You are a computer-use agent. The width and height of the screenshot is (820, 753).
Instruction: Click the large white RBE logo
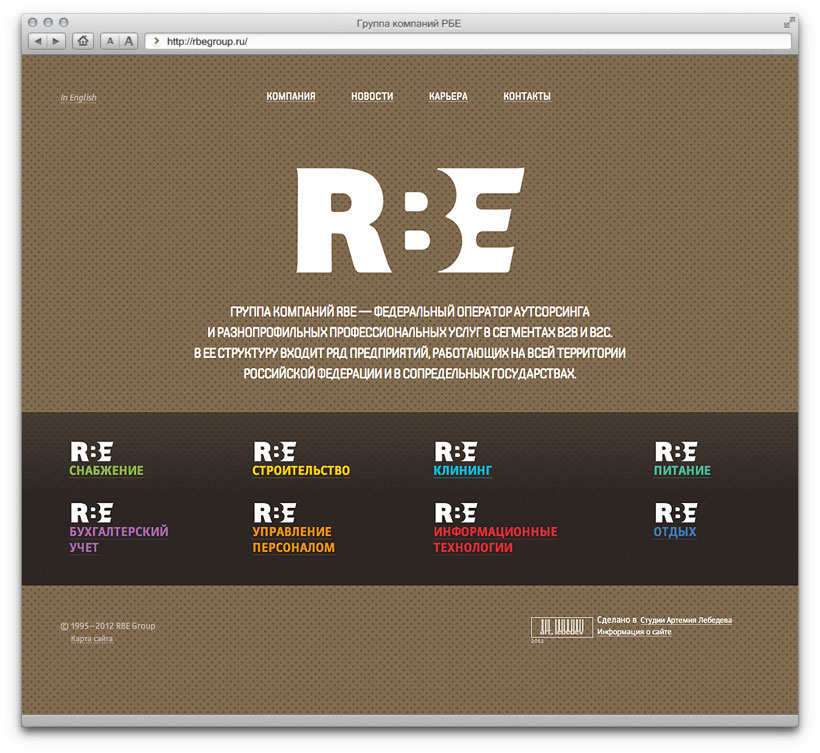pos(410,222)
